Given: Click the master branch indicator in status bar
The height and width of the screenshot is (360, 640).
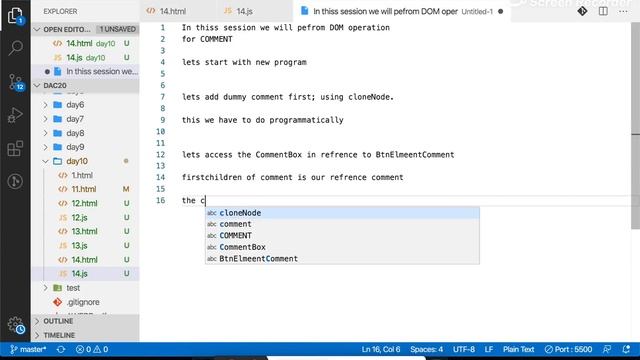Looking at the screenshot, I should tap(28, 349).
